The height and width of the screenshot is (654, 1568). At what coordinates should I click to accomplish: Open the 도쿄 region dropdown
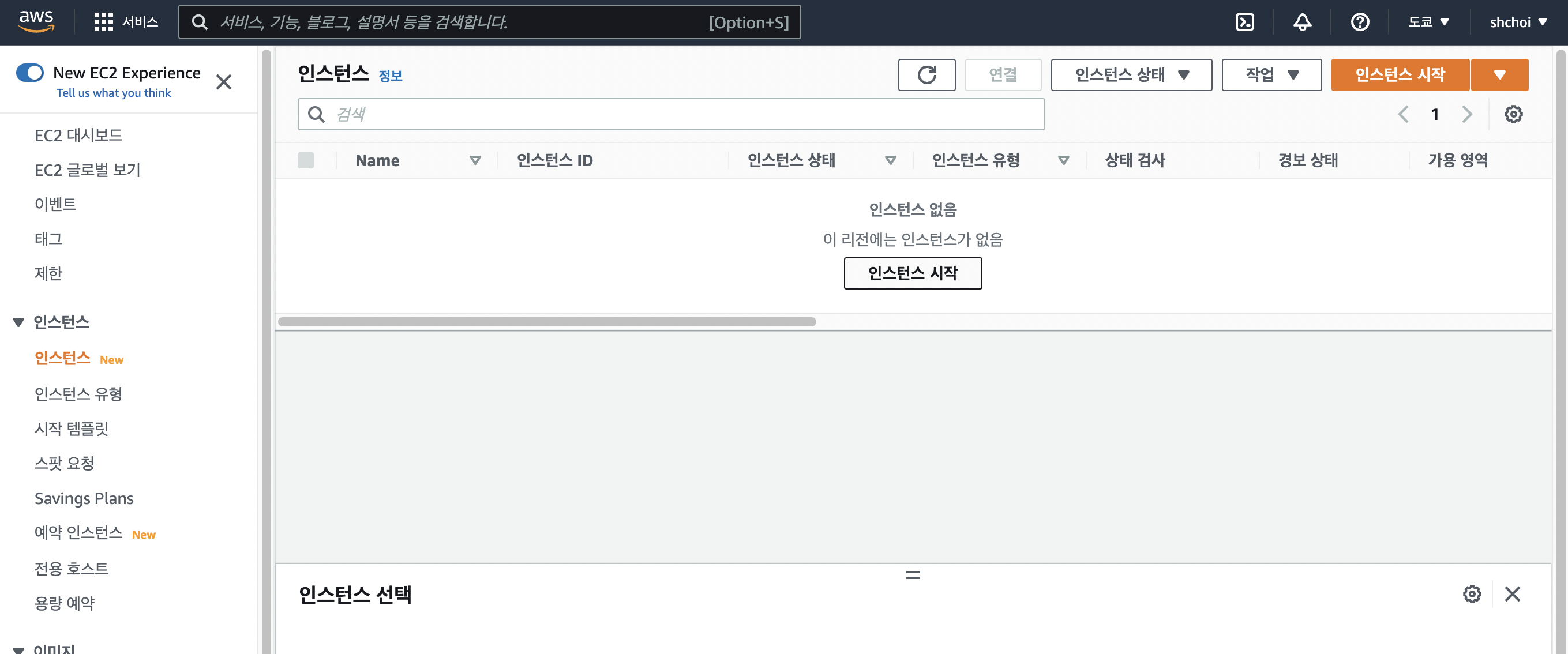[1428, 22]
